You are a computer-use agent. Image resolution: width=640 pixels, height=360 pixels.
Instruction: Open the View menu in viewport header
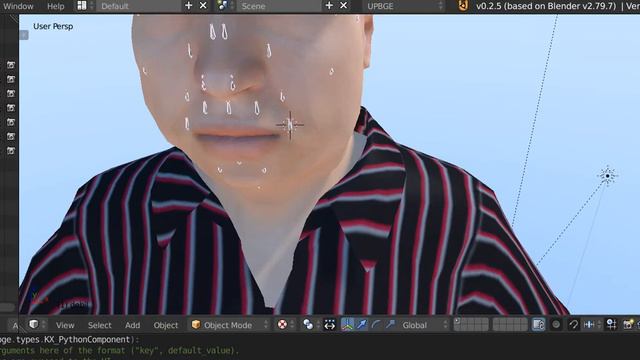pyautogui.click(x=65, y=325)
